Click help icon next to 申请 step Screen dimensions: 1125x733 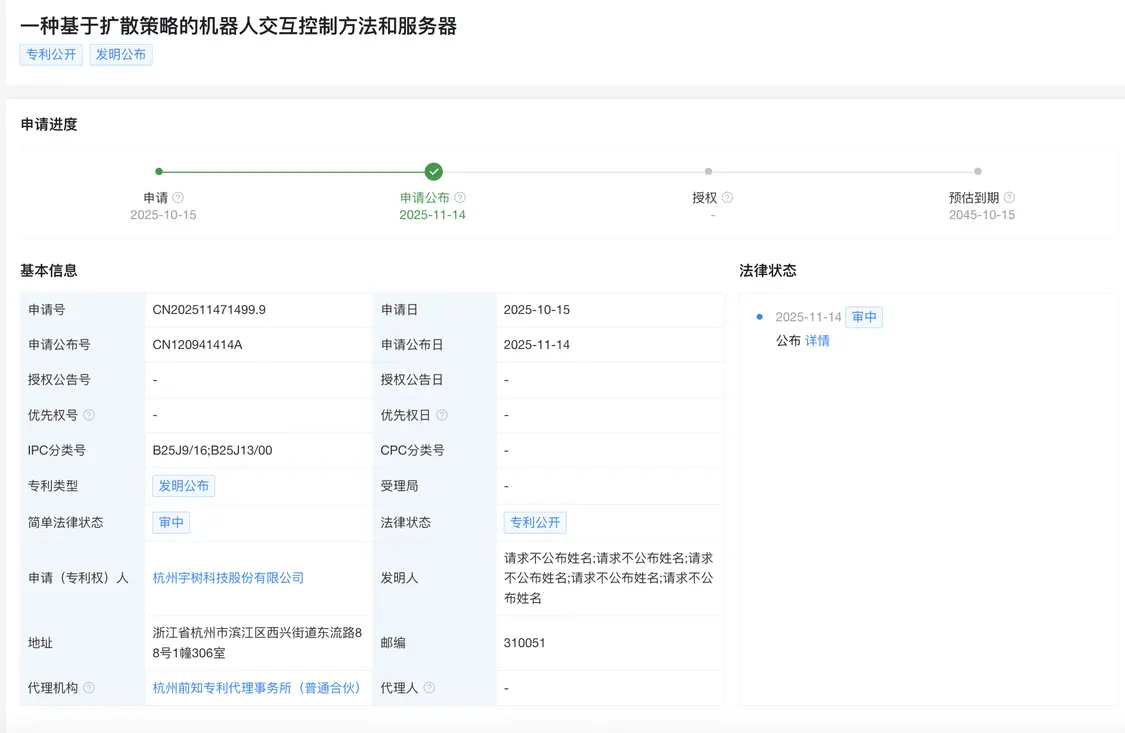pyautogui.click(x=178, y=198)
